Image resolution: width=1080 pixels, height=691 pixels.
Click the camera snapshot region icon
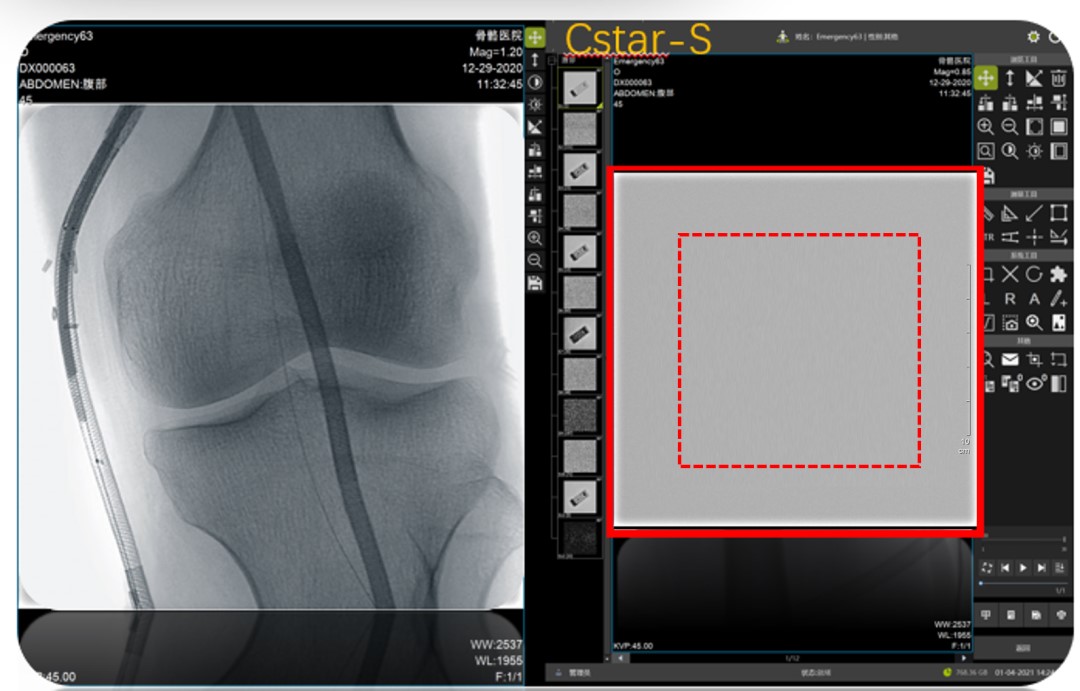coord(1010,322)
